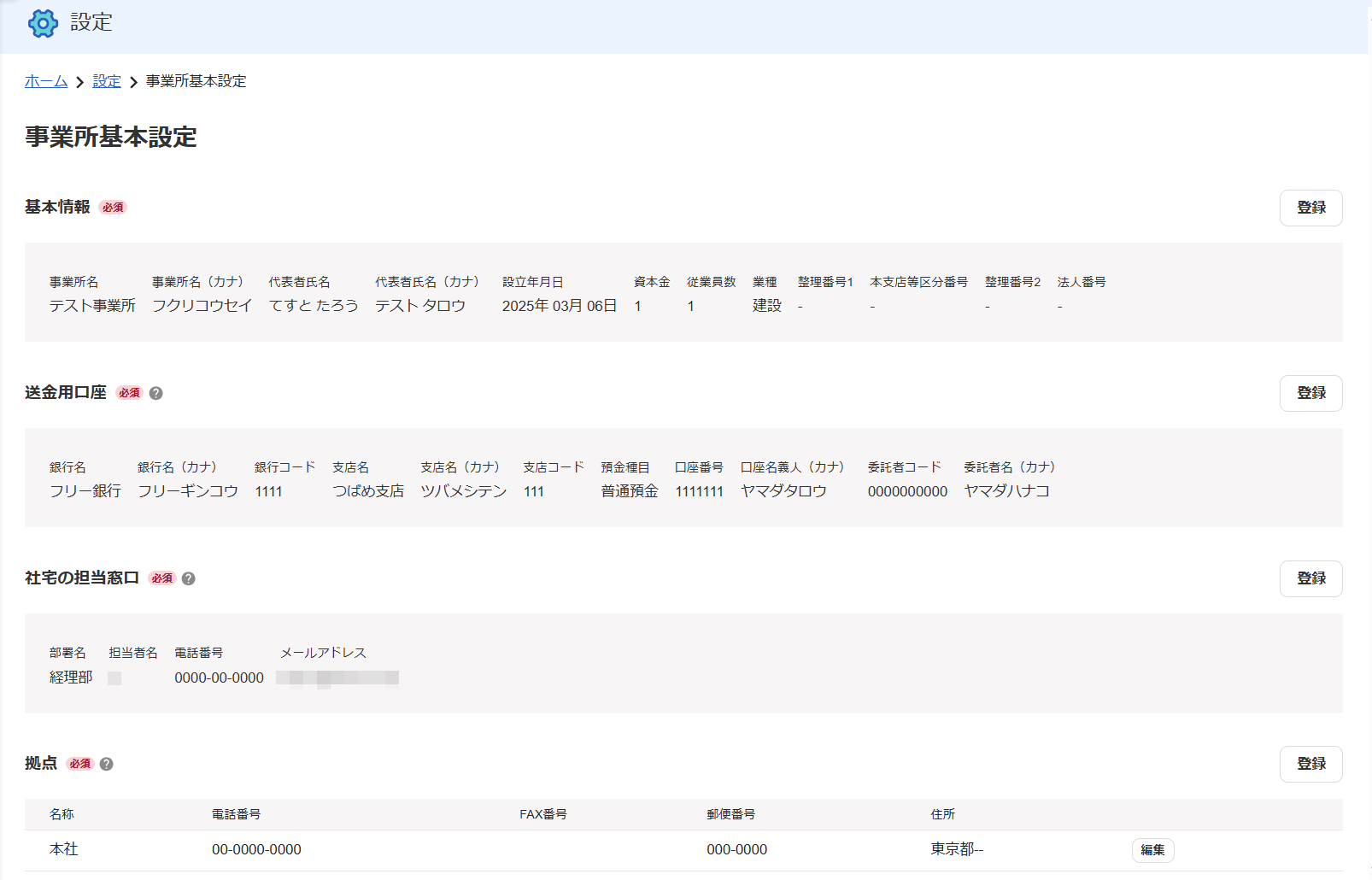Viewport: 1372px width, 880px height.
Task: Edit the 本社 location row
Action: [x=1152, y=850]
